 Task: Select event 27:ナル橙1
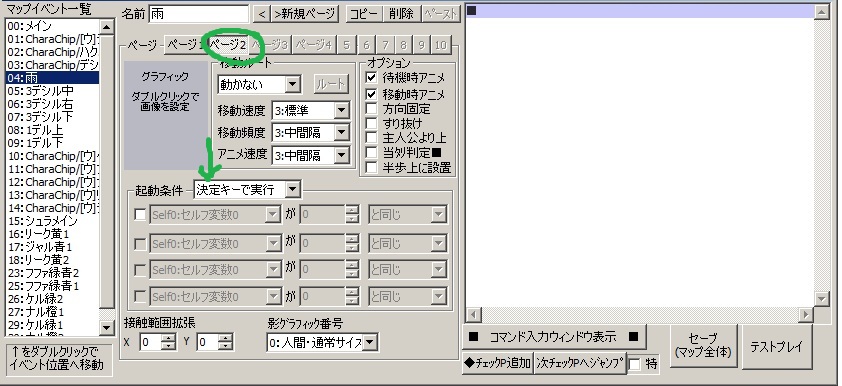click(52, 312)
